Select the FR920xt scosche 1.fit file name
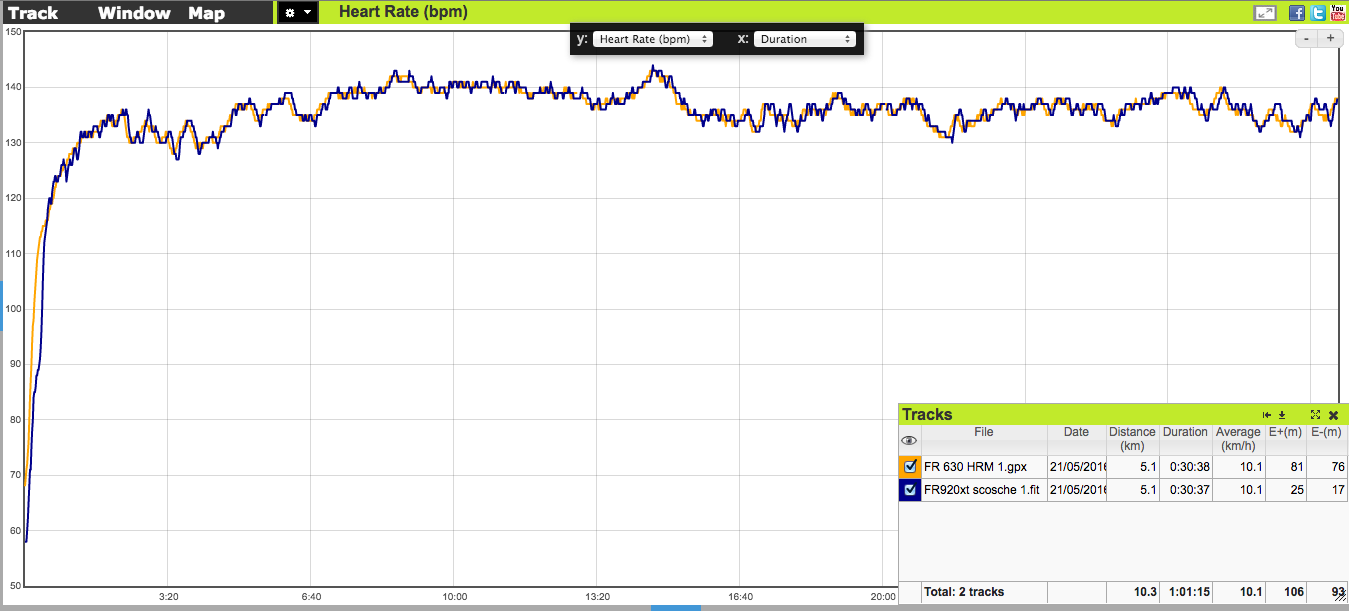The width and height of the screenshot is (1349, 611). point(982,490)
